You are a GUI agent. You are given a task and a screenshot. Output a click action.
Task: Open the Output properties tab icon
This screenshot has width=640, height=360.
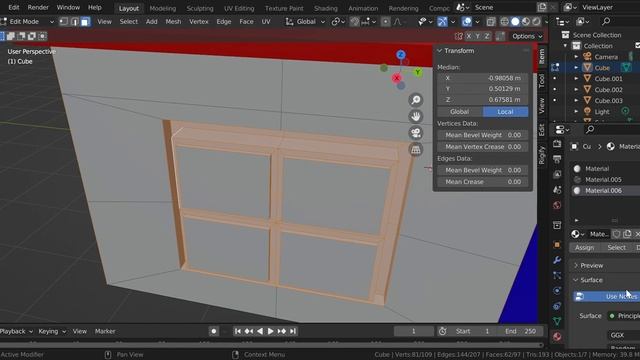click(x=557, y=159)
